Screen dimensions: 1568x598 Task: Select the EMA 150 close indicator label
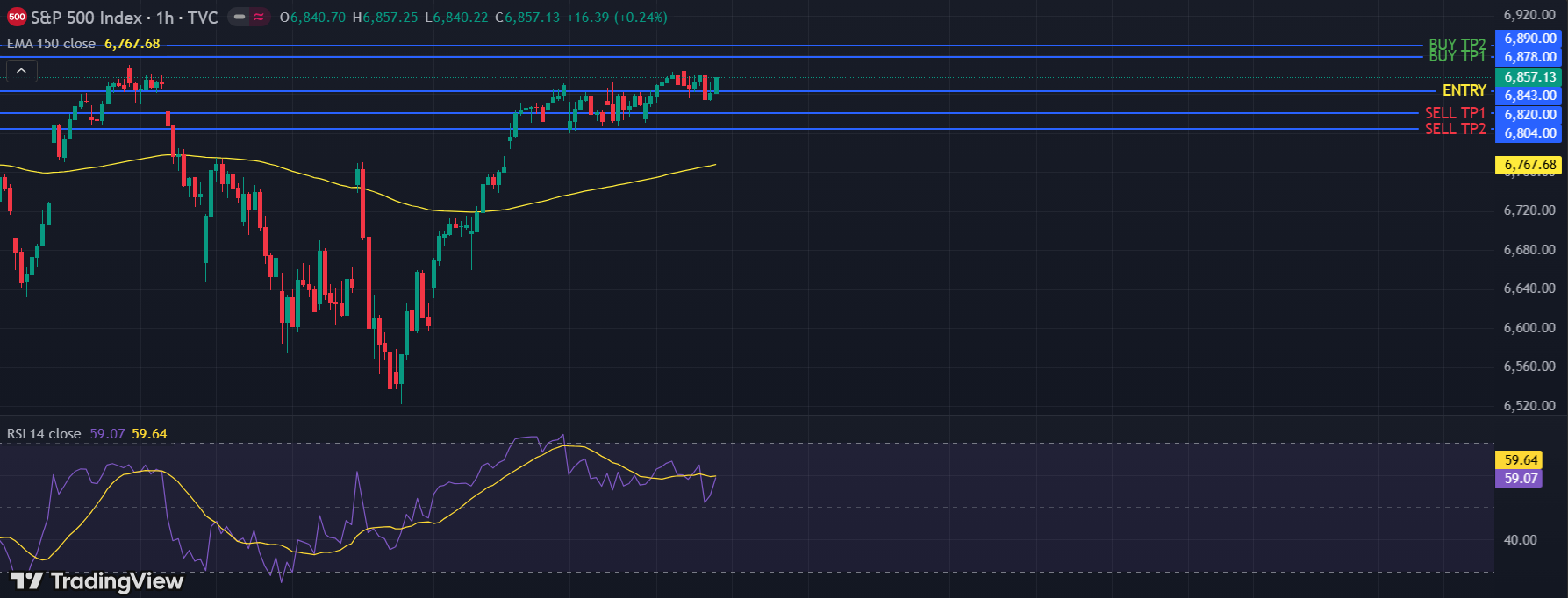coord(51,44)
